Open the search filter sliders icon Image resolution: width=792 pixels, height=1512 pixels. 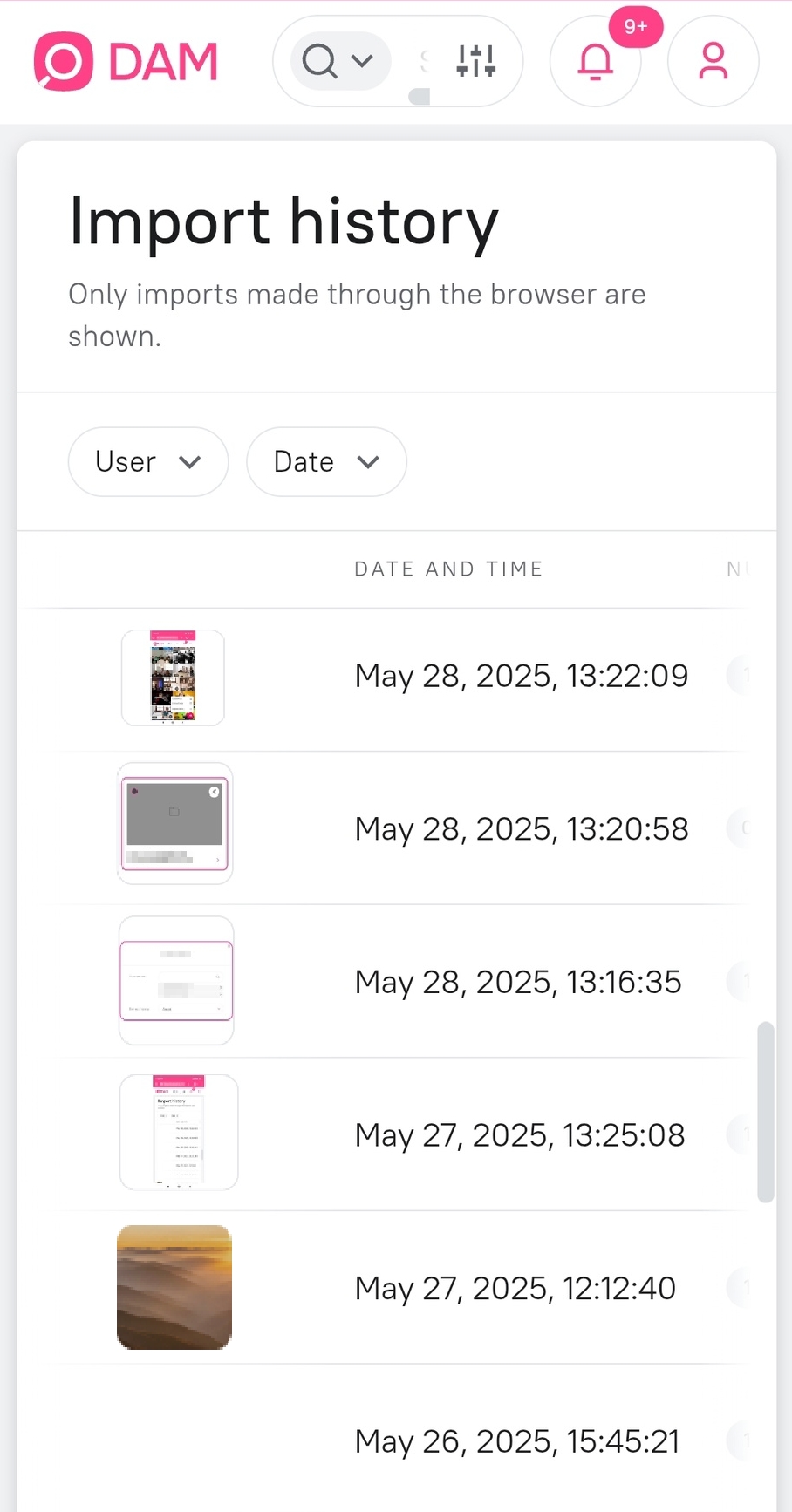point(476,61)
